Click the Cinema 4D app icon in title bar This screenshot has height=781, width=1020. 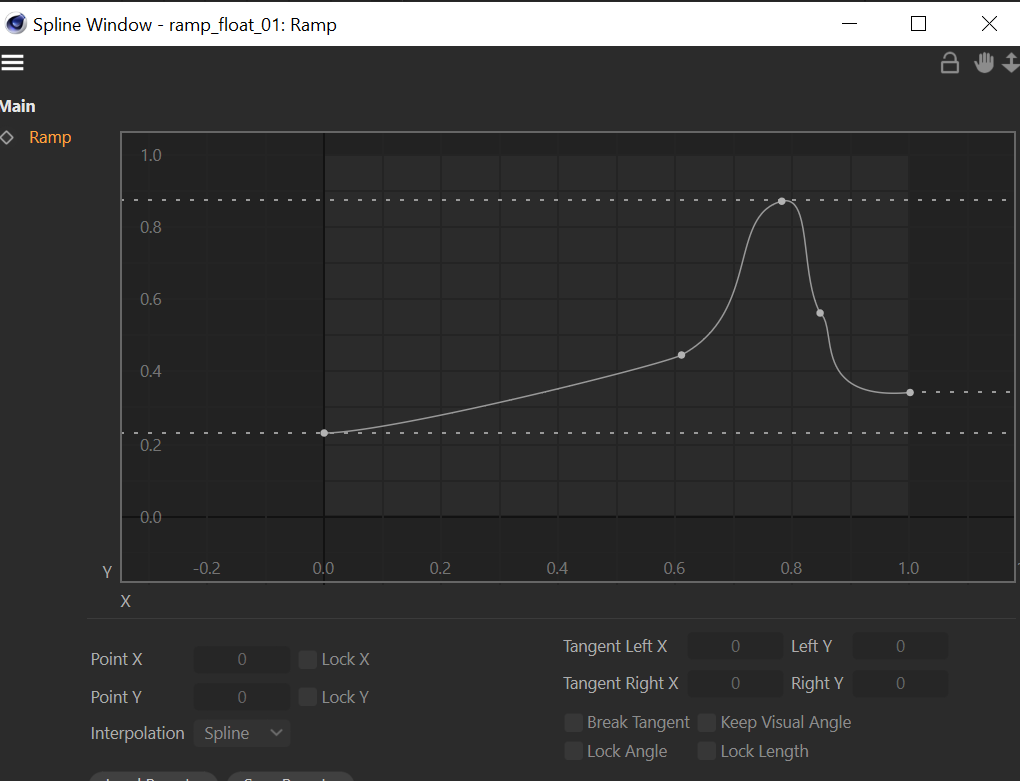(x=16, y=24)
